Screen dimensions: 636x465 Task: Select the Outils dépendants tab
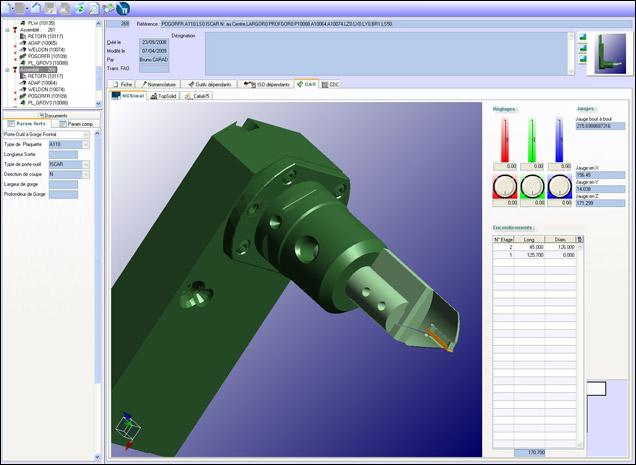click(x=212, y=85)
